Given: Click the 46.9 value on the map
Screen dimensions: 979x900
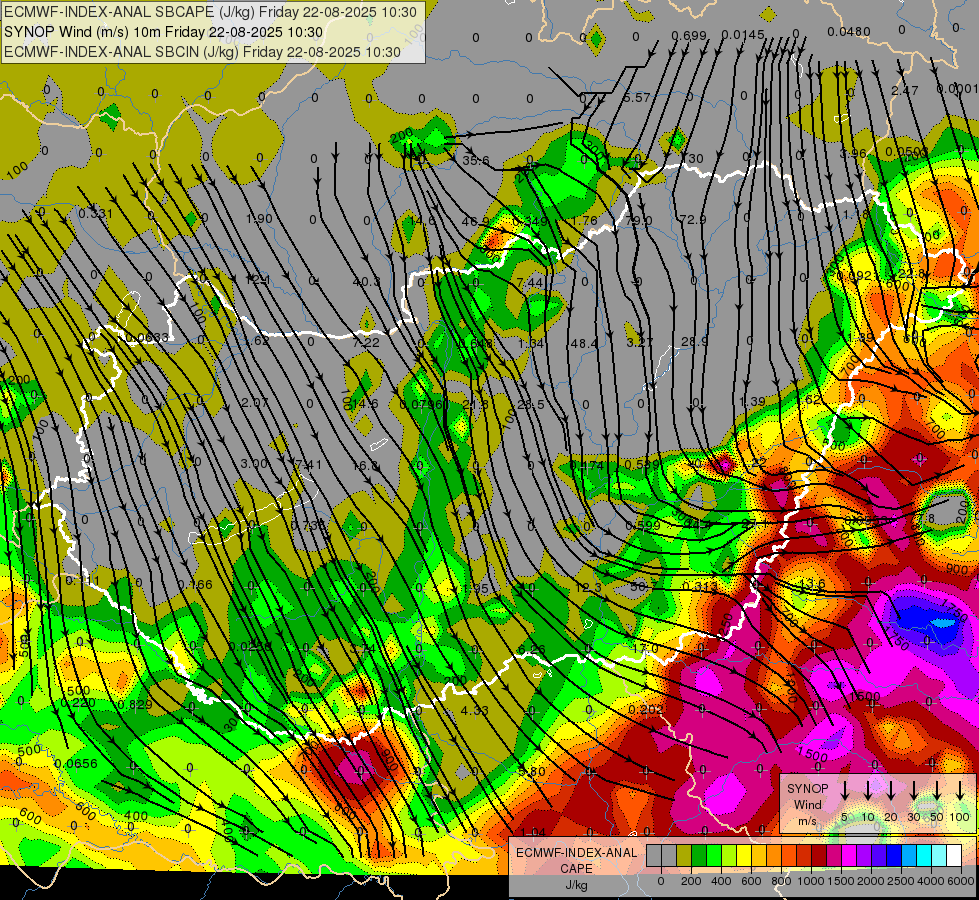Looking at the screenshot, I should coord(475,221).
